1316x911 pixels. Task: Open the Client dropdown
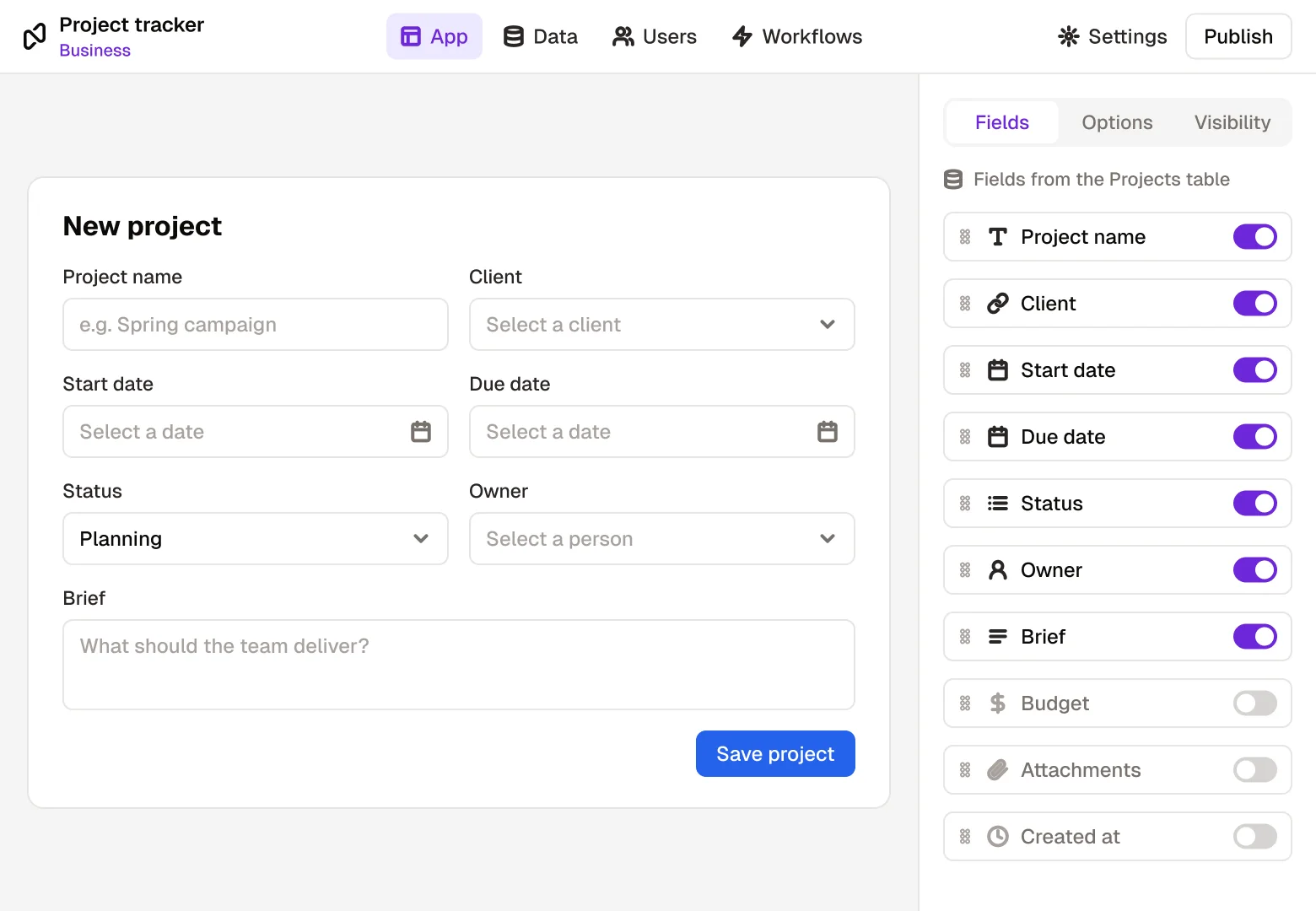[x=662, y=325]
